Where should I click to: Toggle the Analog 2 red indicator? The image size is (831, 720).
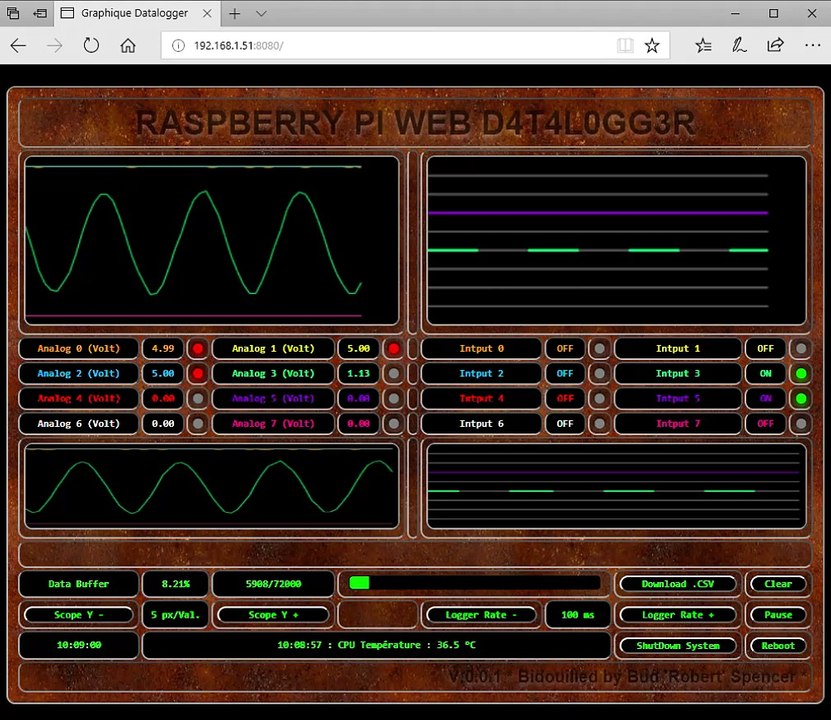tap(198, 374)
